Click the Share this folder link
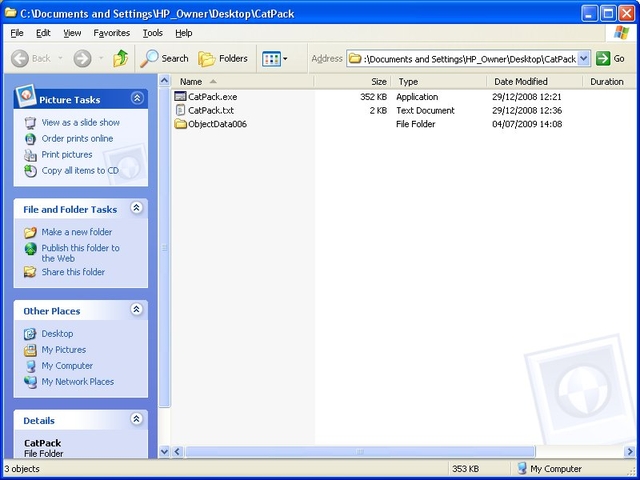The height and width of the screenshot is (480, 640). coord(73,272)
